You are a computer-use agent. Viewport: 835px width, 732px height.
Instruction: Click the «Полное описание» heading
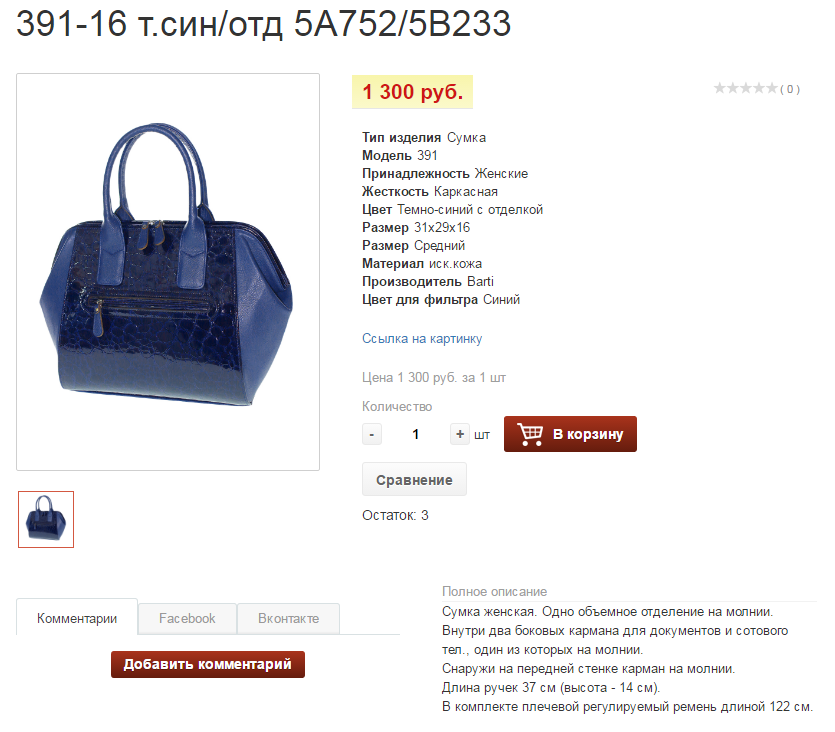(494, 591)
